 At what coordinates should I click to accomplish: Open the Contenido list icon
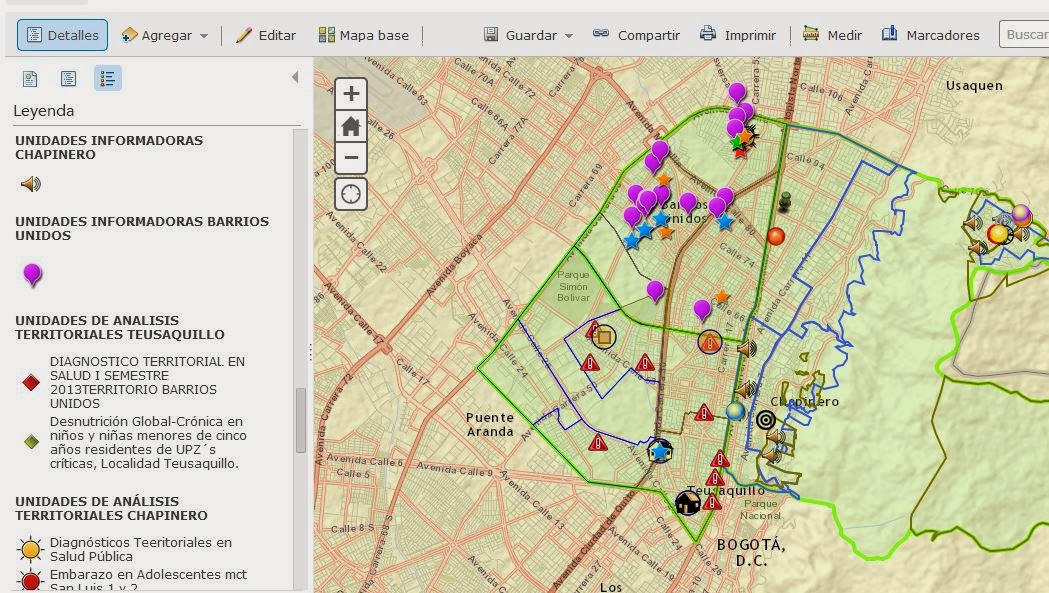(x=68, y=77)
